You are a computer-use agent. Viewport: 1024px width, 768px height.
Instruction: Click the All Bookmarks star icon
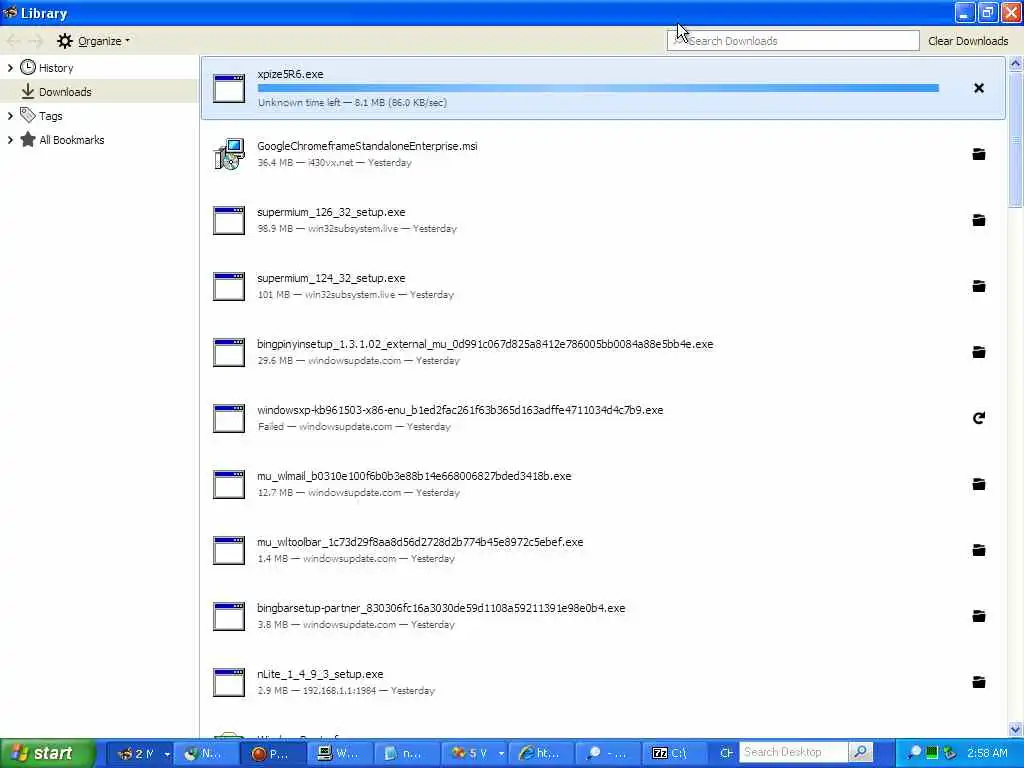[27, 140]
